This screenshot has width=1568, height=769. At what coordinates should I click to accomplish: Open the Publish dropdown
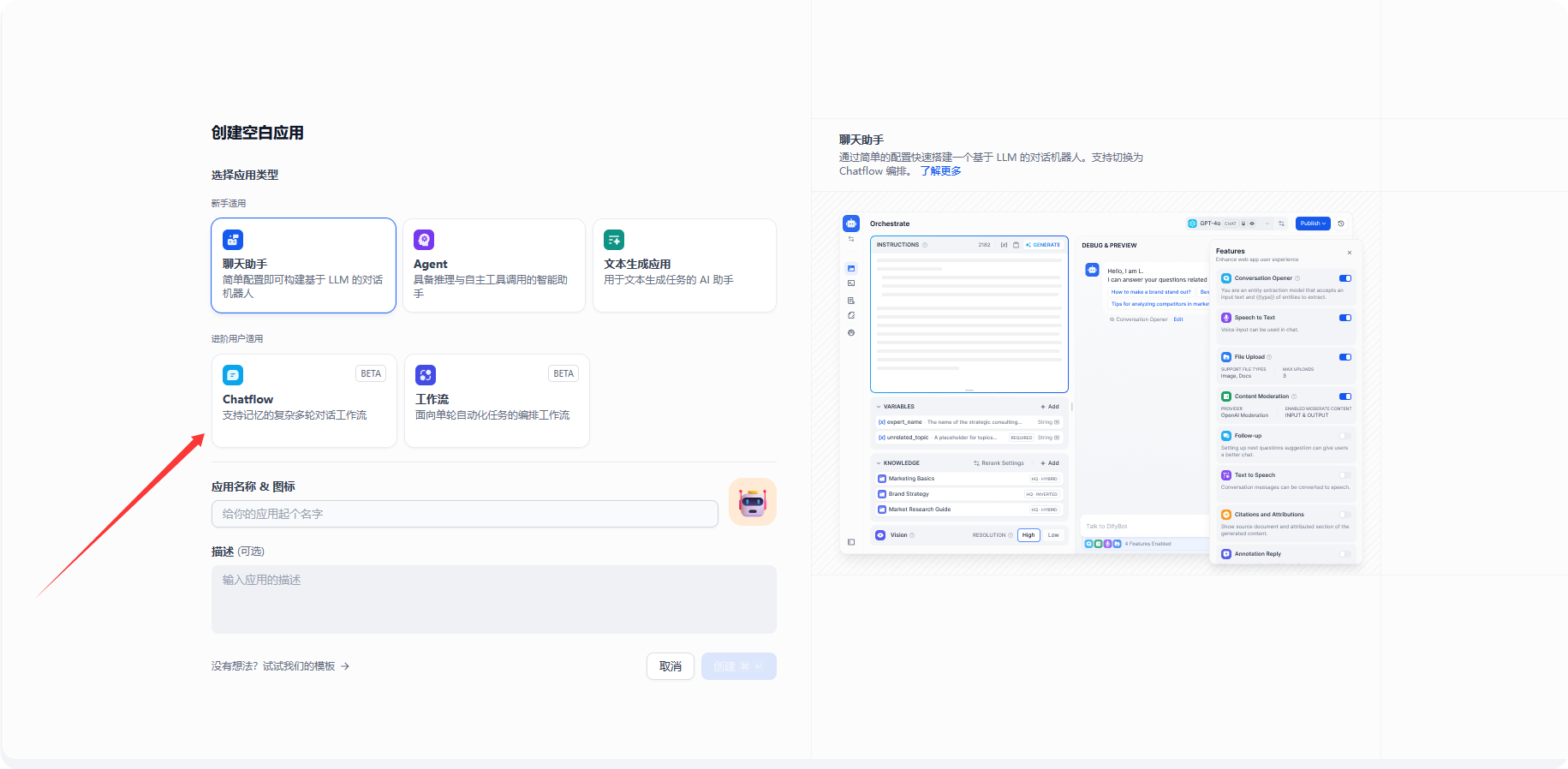point(1312,224)
